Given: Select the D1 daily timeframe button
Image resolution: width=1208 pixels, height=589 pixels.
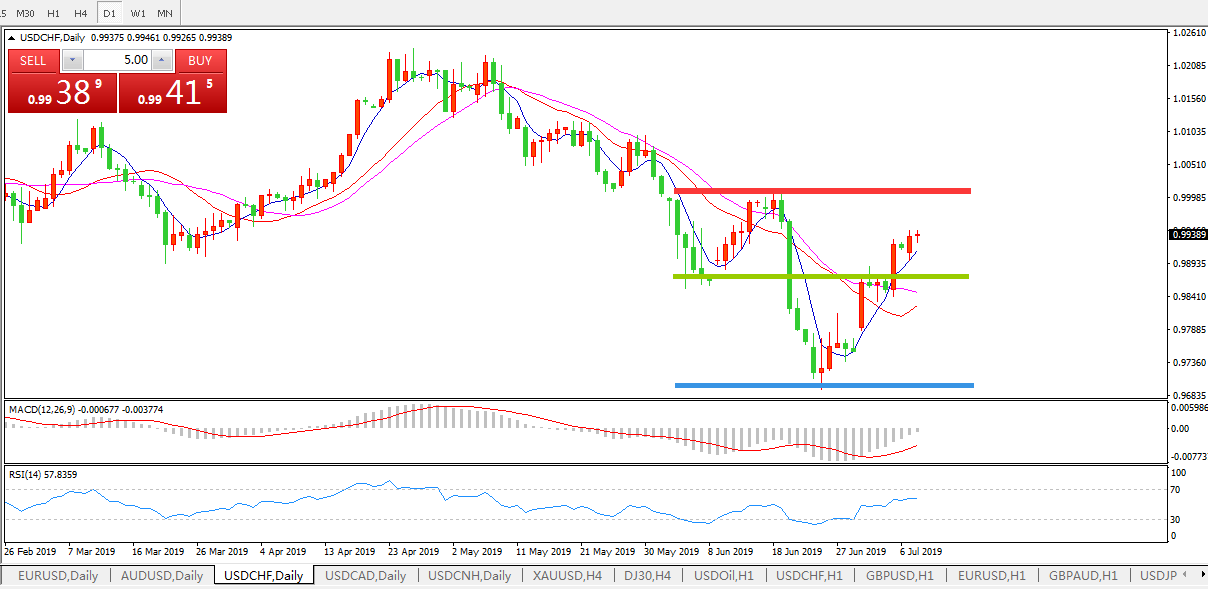Looking at the screenshot, I should pyautogui.click(x=110, y=13).
